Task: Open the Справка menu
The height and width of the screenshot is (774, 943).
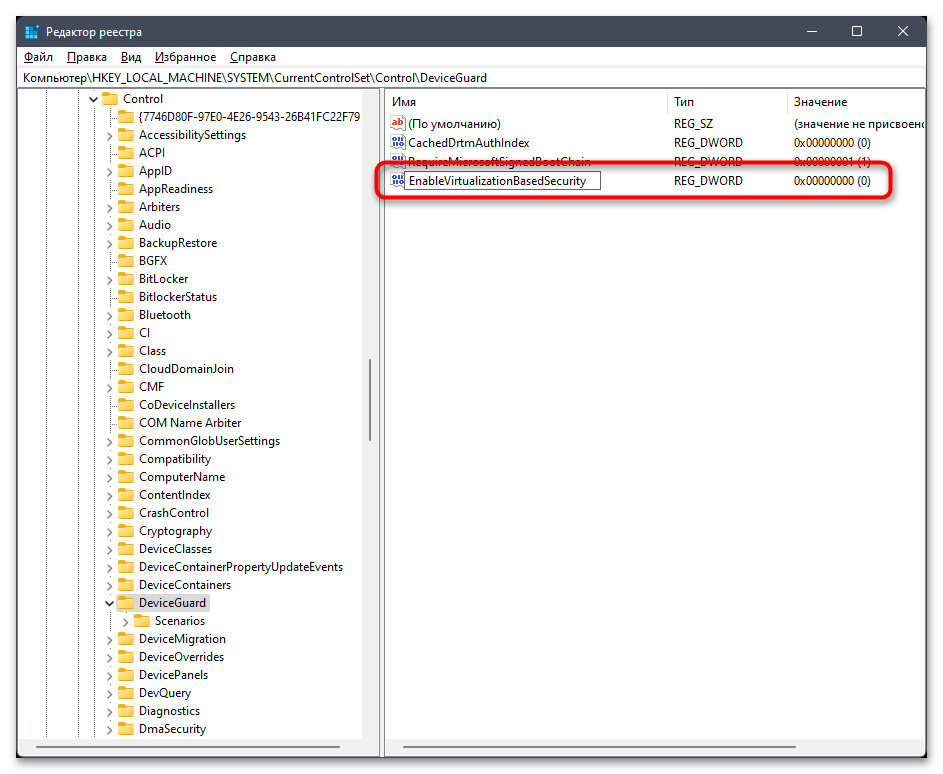Action: click(253, 57)
